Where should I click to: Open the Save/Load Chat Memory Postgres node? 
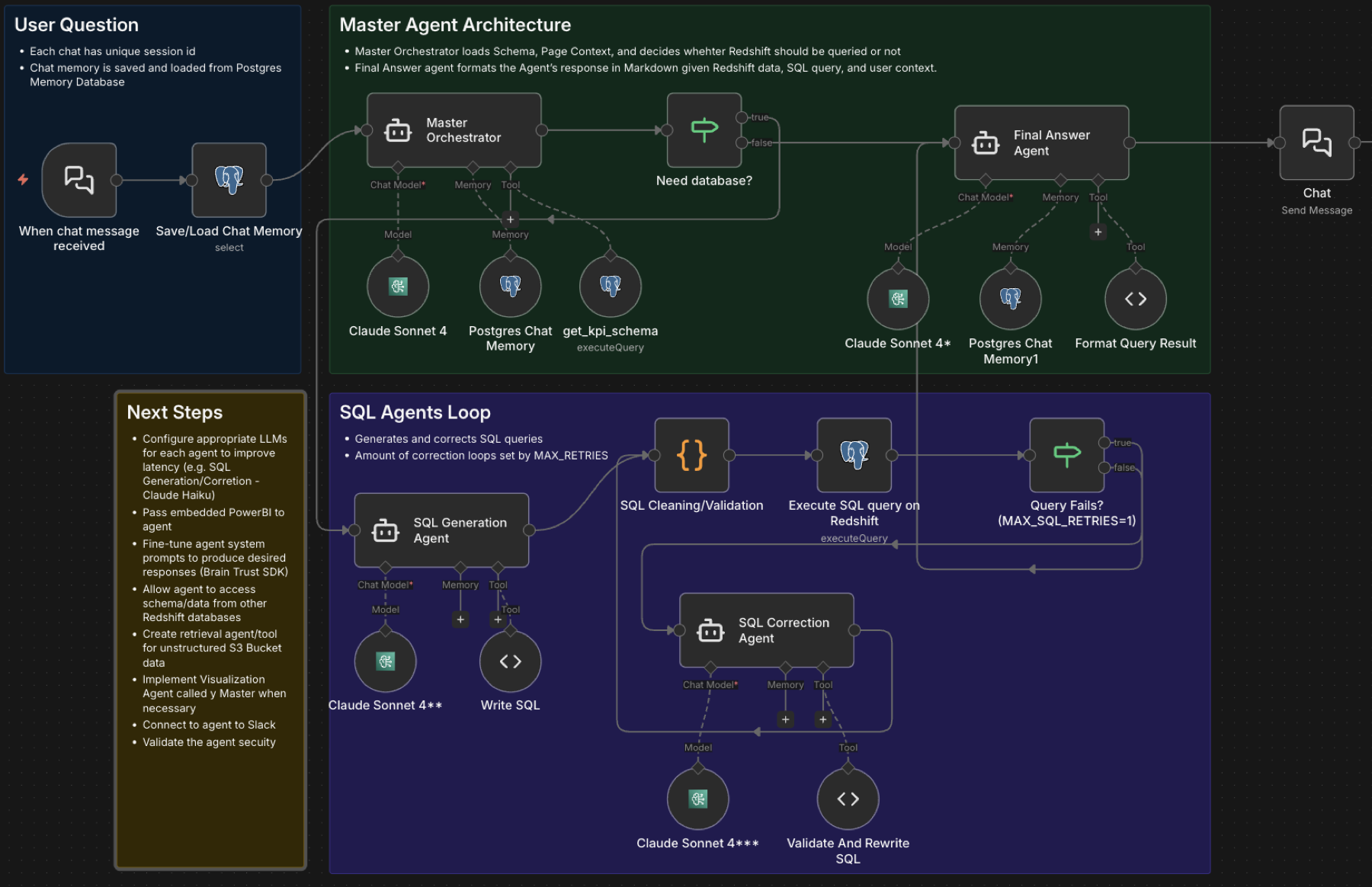[x=229, y=180]
